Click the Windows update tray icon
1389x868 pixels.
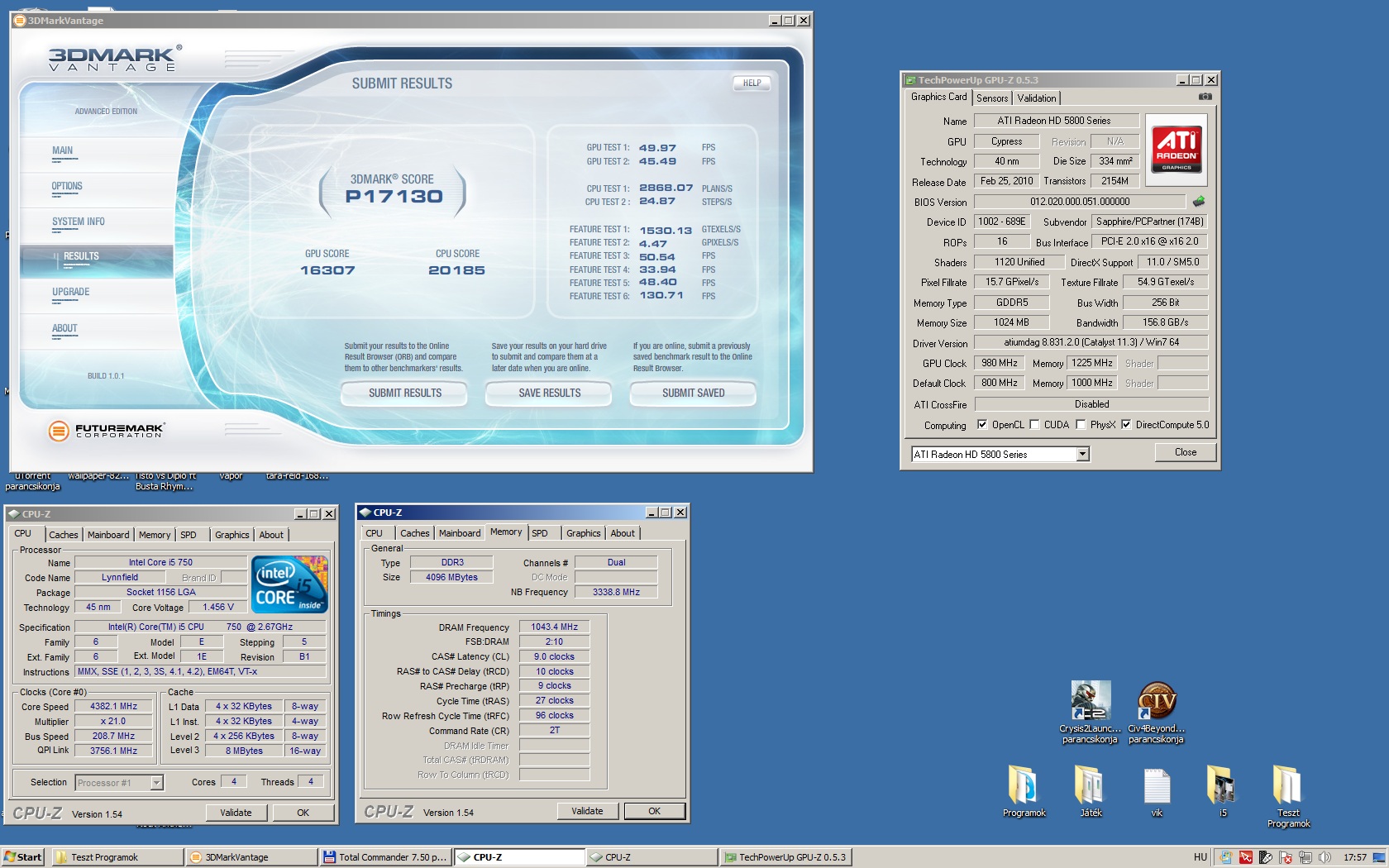coord(1225,857)
